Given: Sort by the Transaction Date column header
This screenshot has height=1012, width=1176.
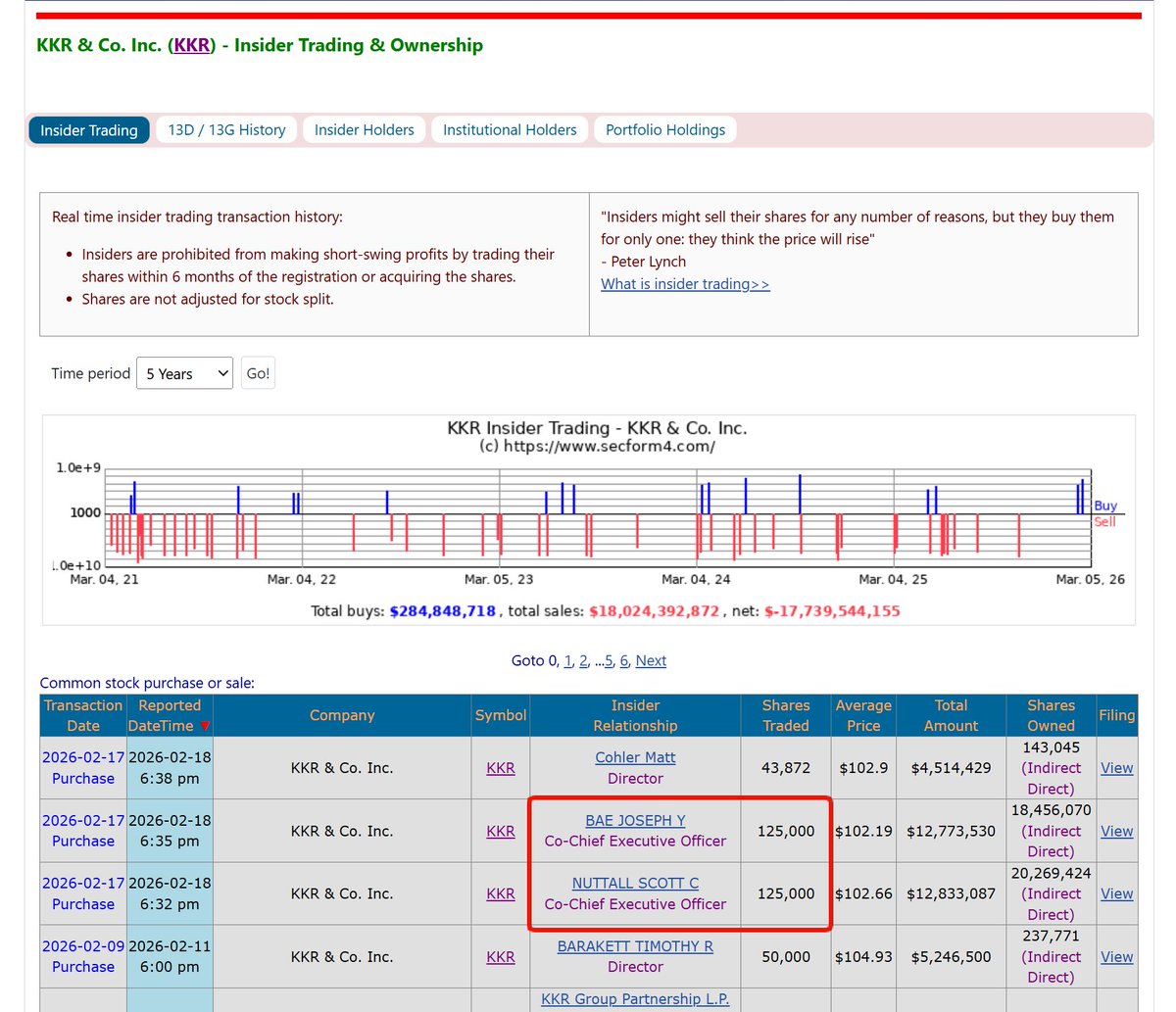Looking at the screenshot, I should tap(83, 715).
